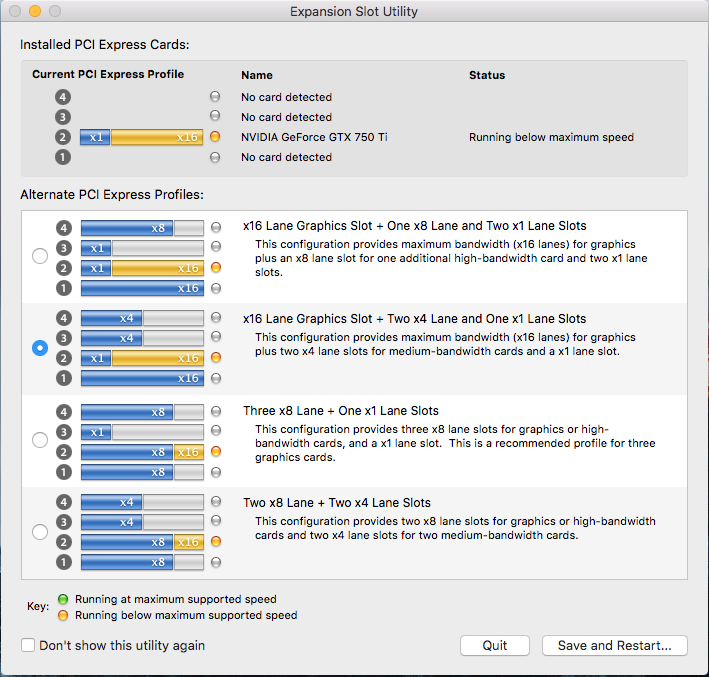Click the x1 lane segment in current profile
Screen dimensions: 709x677
tap(96, 137)
